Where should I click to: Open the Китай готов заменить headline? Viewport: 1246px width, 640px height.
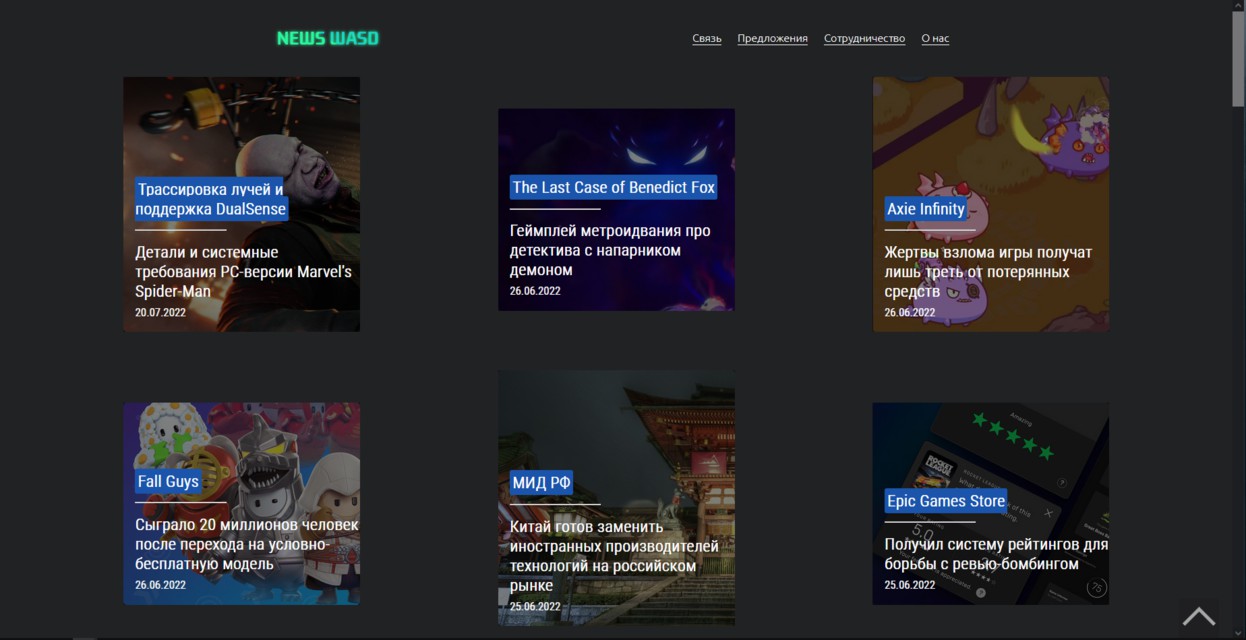(614, 556)
